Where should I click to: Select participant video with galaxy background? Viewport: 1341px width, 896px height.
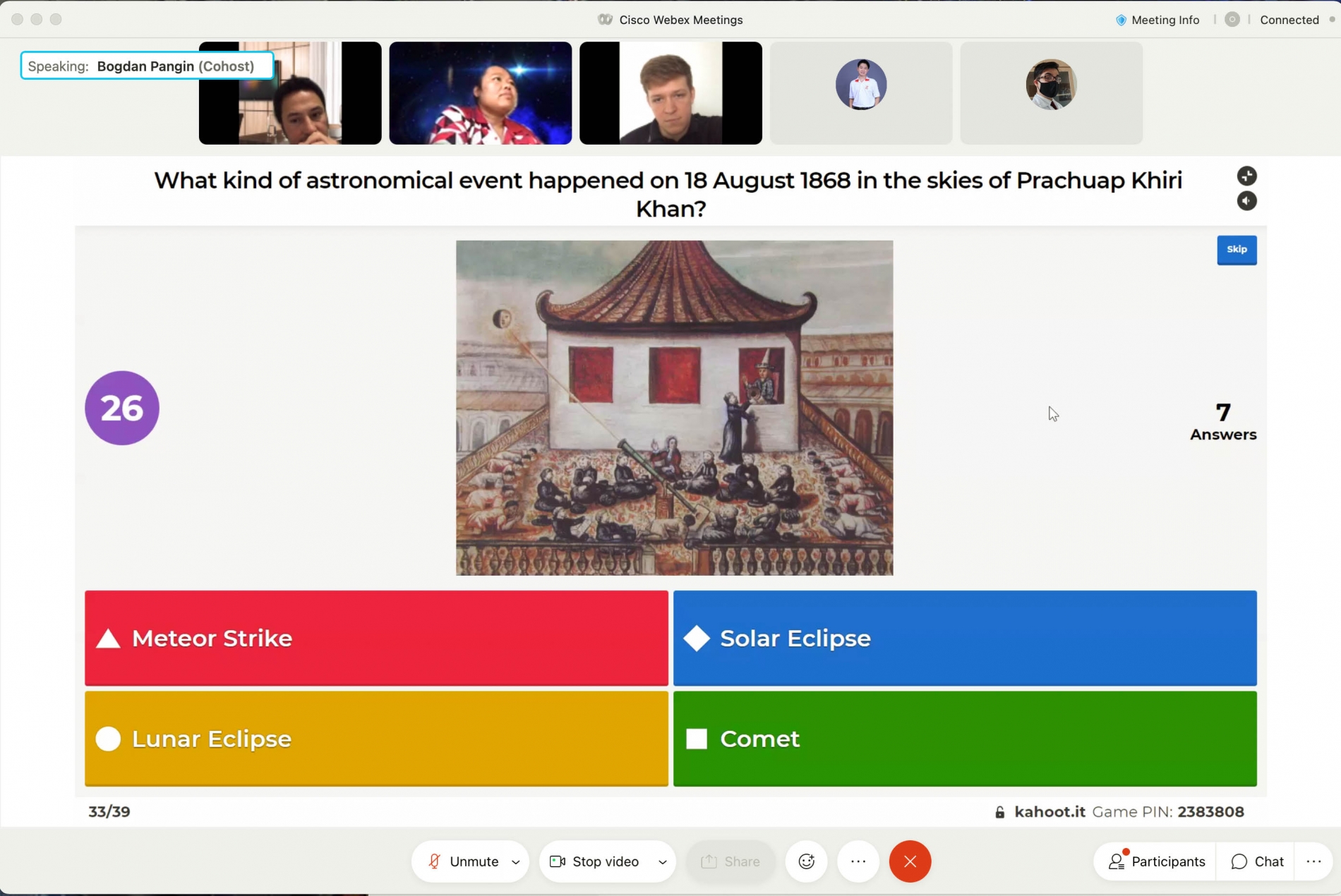481,93
